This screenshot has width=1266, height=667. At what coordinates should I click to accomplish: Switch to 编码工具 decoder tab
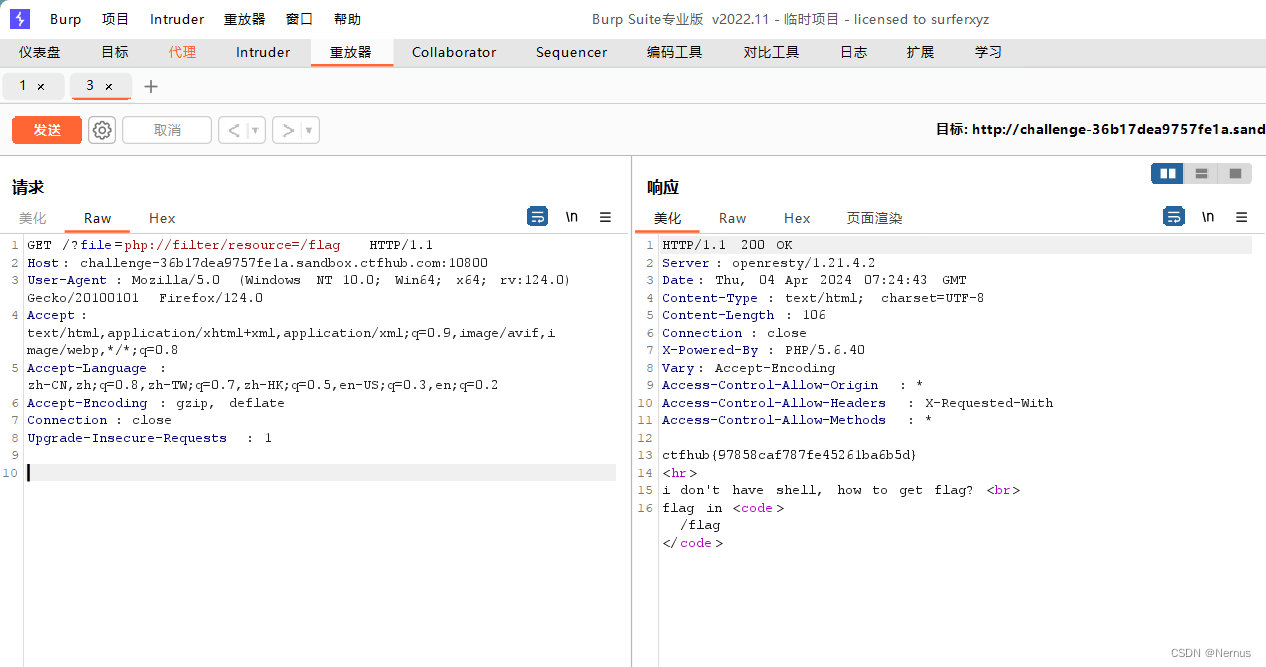tap(675, 52)
